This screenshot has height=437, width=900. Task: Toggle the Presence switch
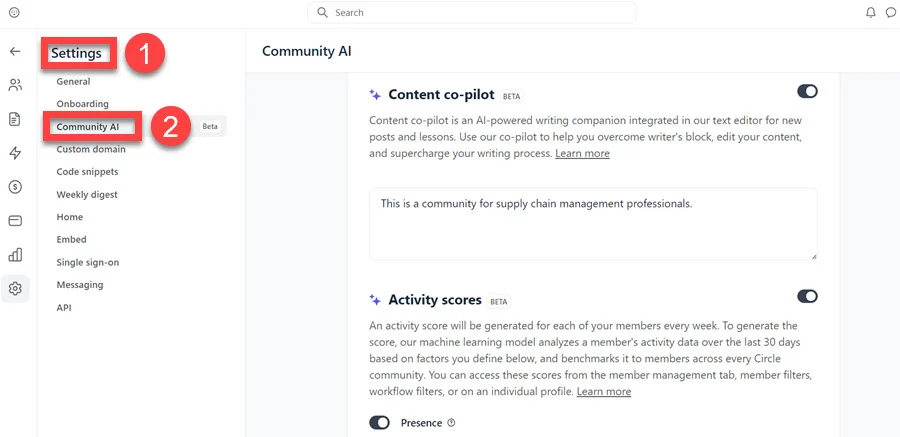click(x=379, y=423)
